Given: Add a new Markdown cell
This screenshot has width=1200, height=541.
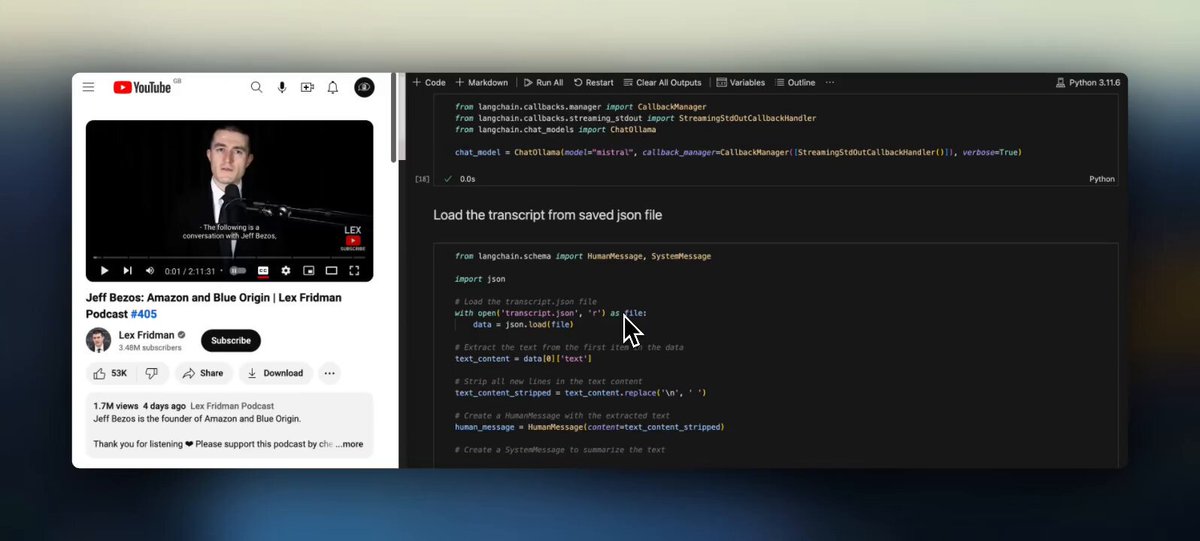Looking at the screenshot, I should pyautogui.click(x=481, y=82).
